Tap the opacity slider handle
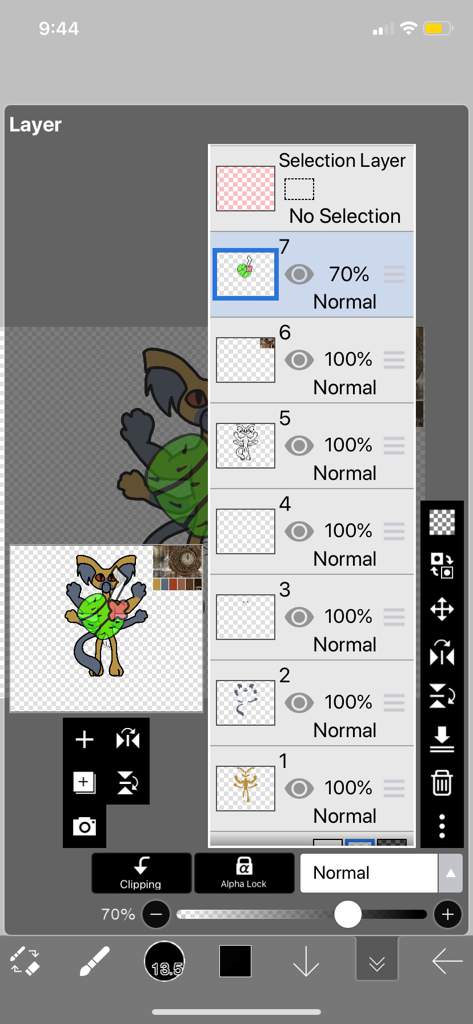Viewport: 473px width, 1024px height. pos(348,914)
